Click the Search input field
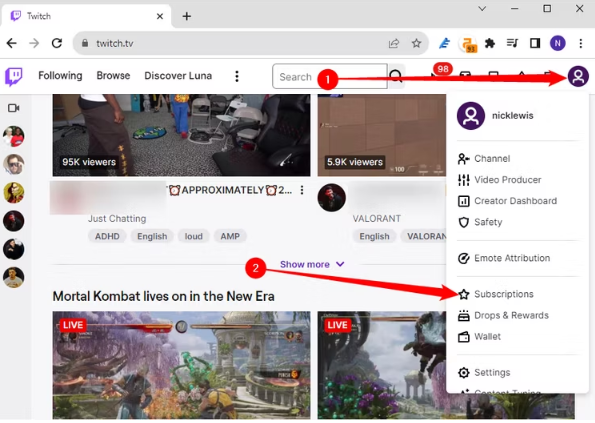This screenshot has width=595, height=423. tap(330, 76)
